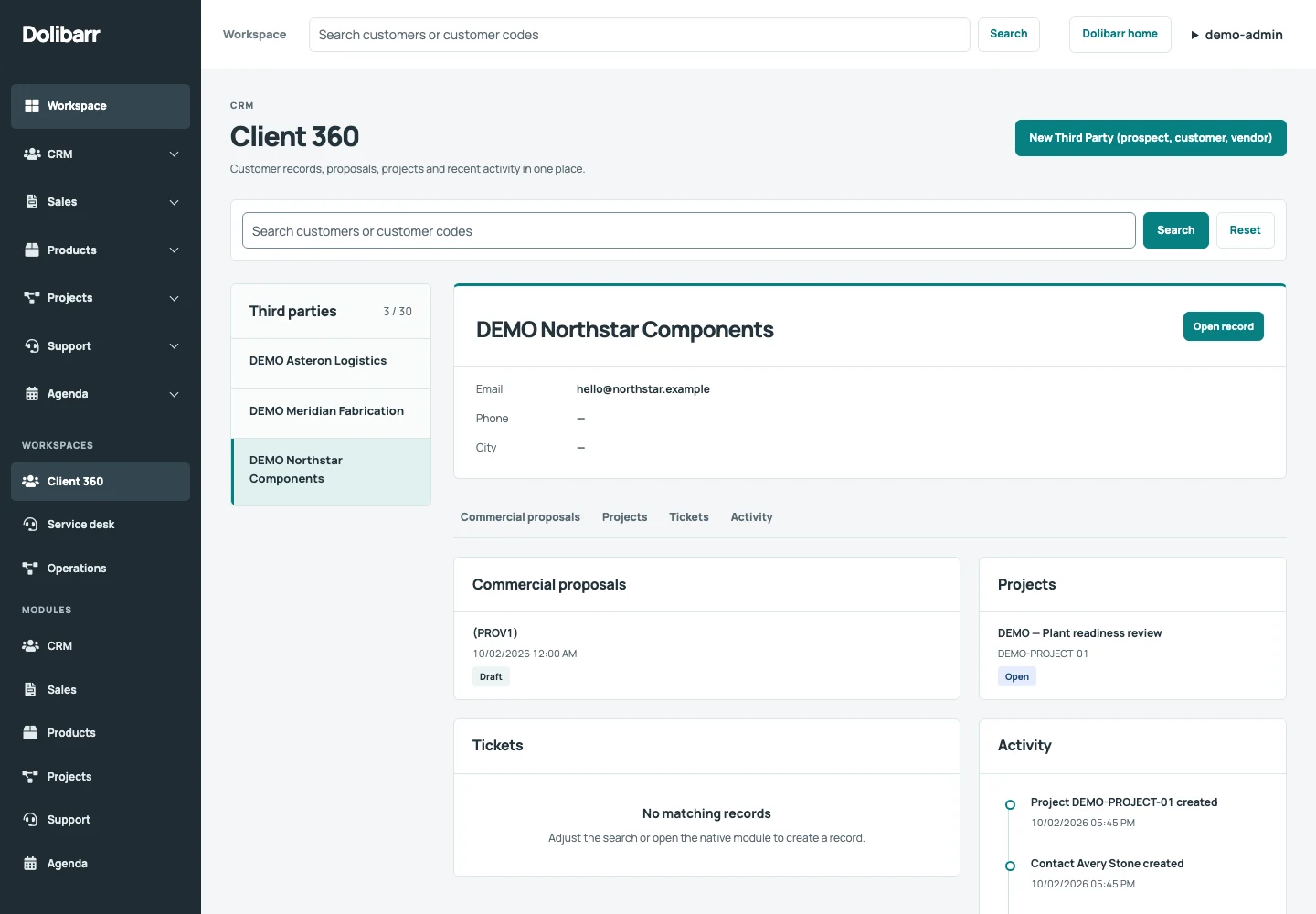Viewport: 1316px width, 914px height.
Task: Switch to the Tickets tab
Action: coord(689,517)
